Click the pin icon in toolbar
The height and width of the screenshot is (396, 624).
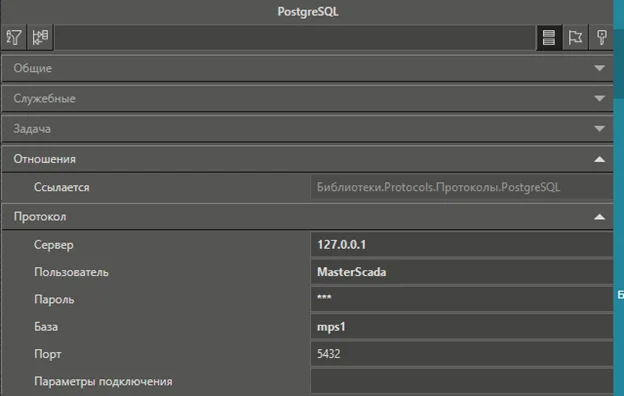[601, 37]
